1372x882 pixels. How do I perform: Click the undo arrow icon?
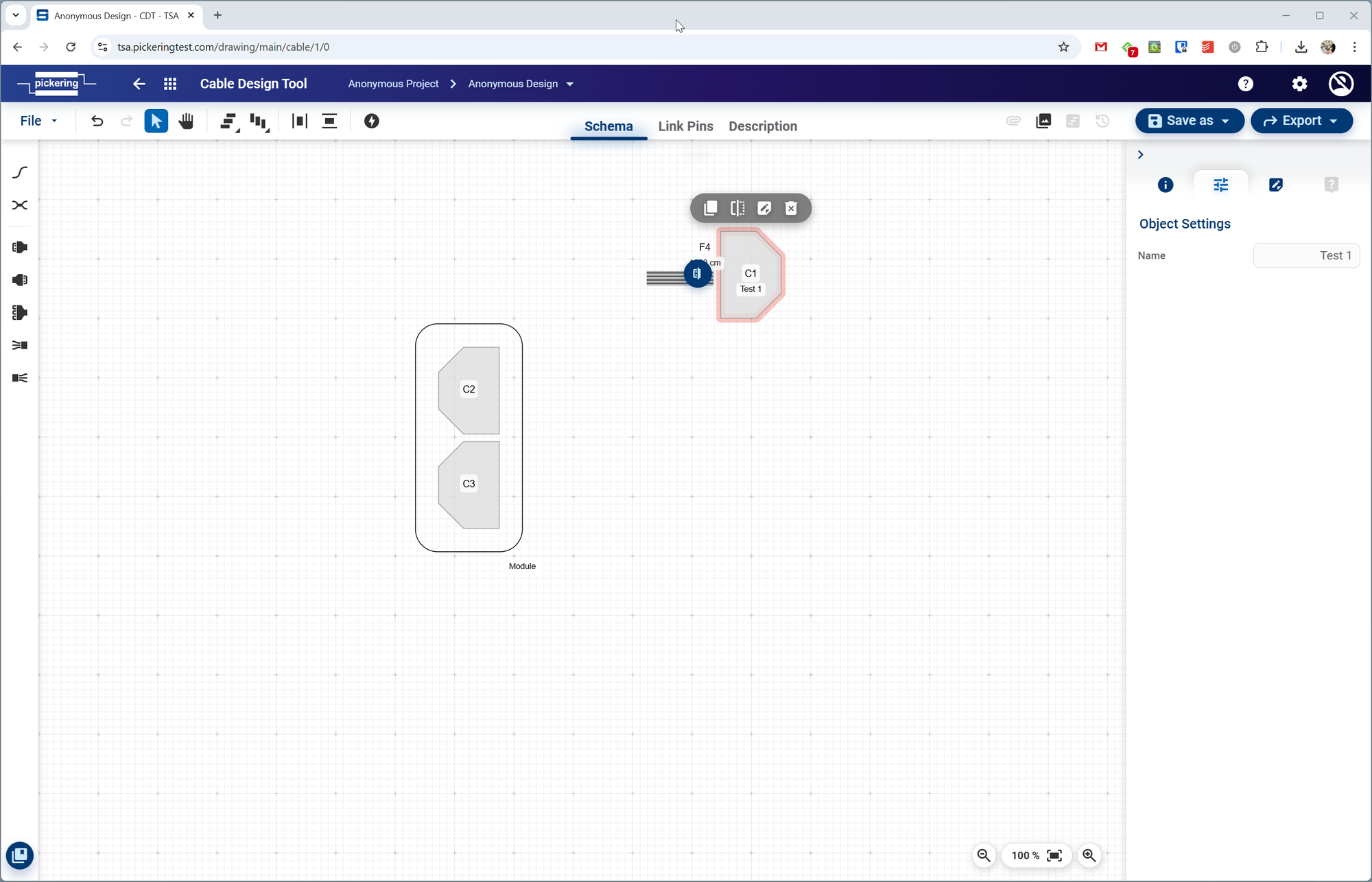click(97, 121)
